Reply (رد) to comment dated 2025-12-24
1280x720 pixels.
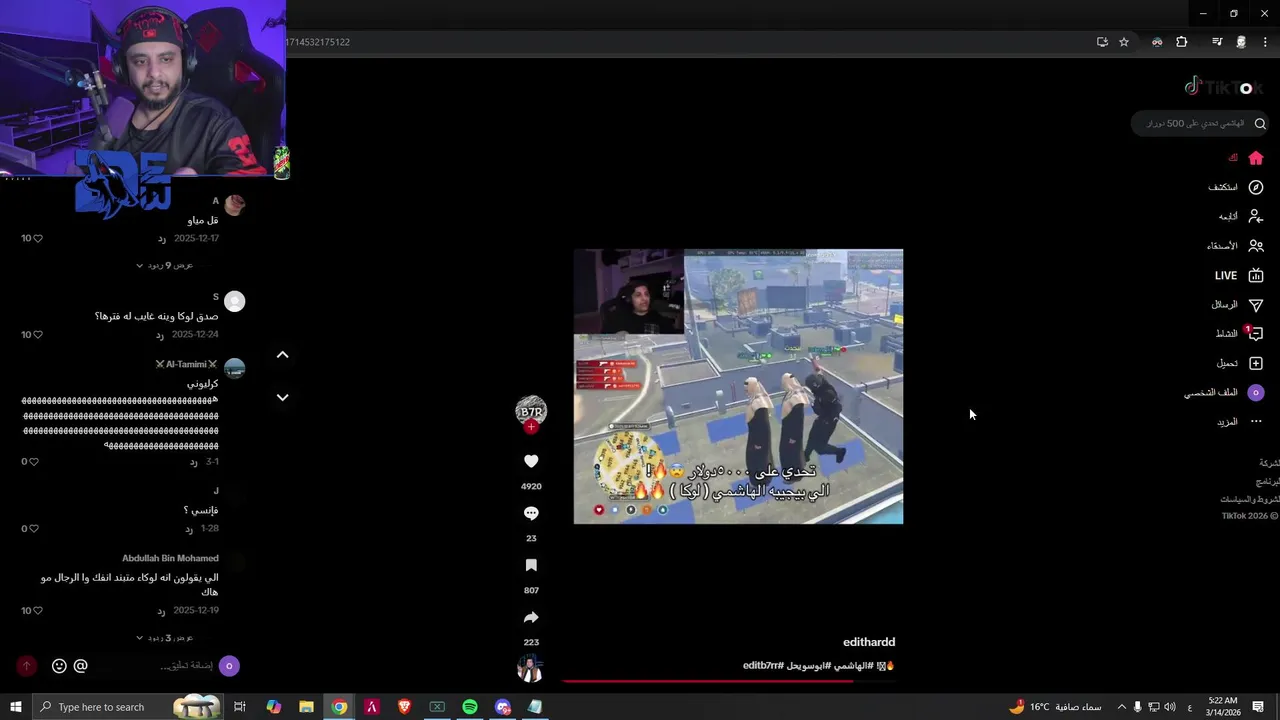159,334
